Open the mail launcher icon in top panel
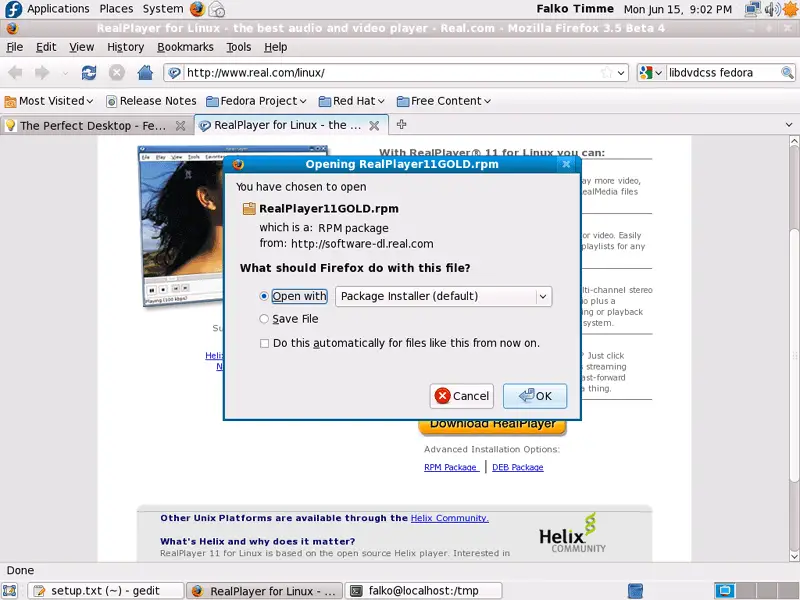Screen dimensions: 800x600 (217, 9)
